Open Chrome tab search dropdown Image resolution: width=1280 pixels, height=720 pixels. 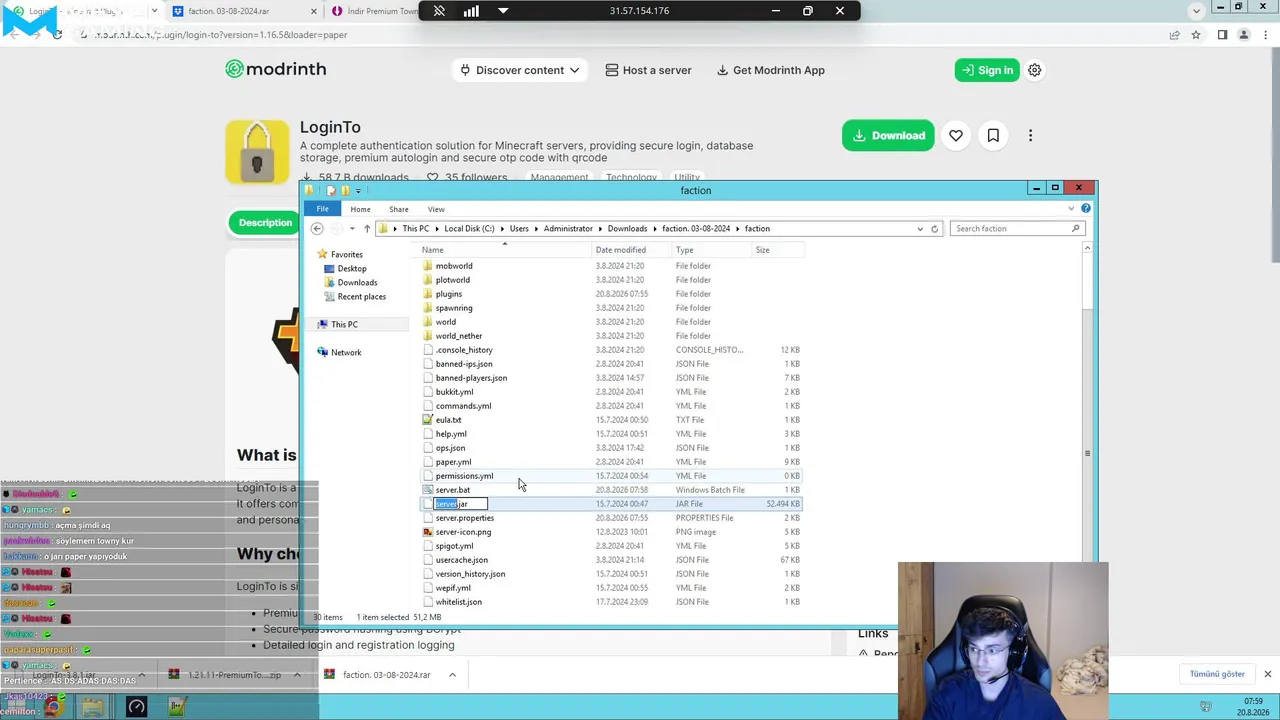pyautogui.click(x=1196, y=11)
